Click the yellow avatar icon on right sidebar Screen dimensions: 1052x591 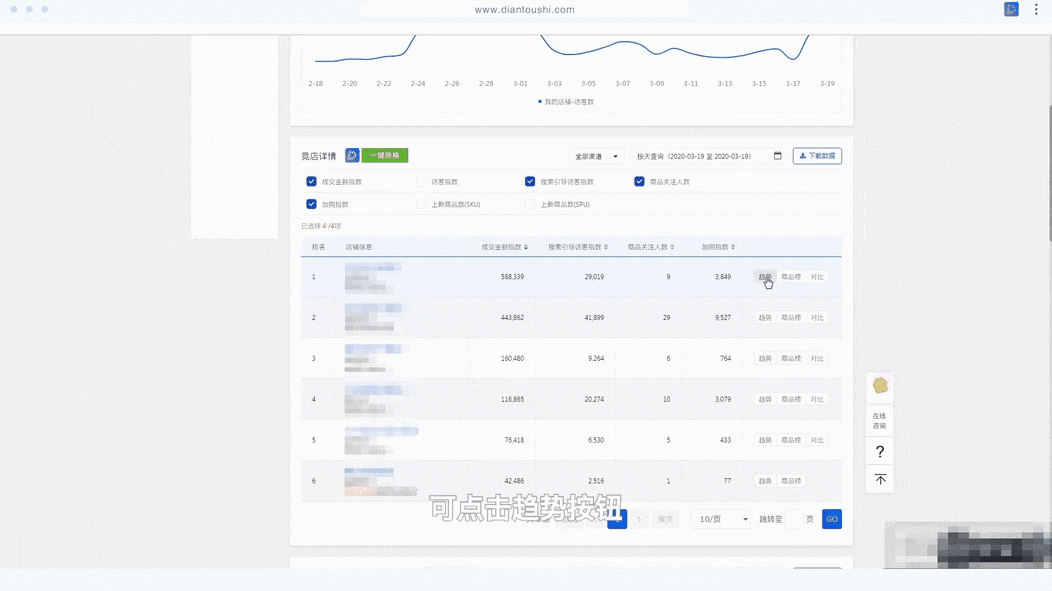(880, 385)
